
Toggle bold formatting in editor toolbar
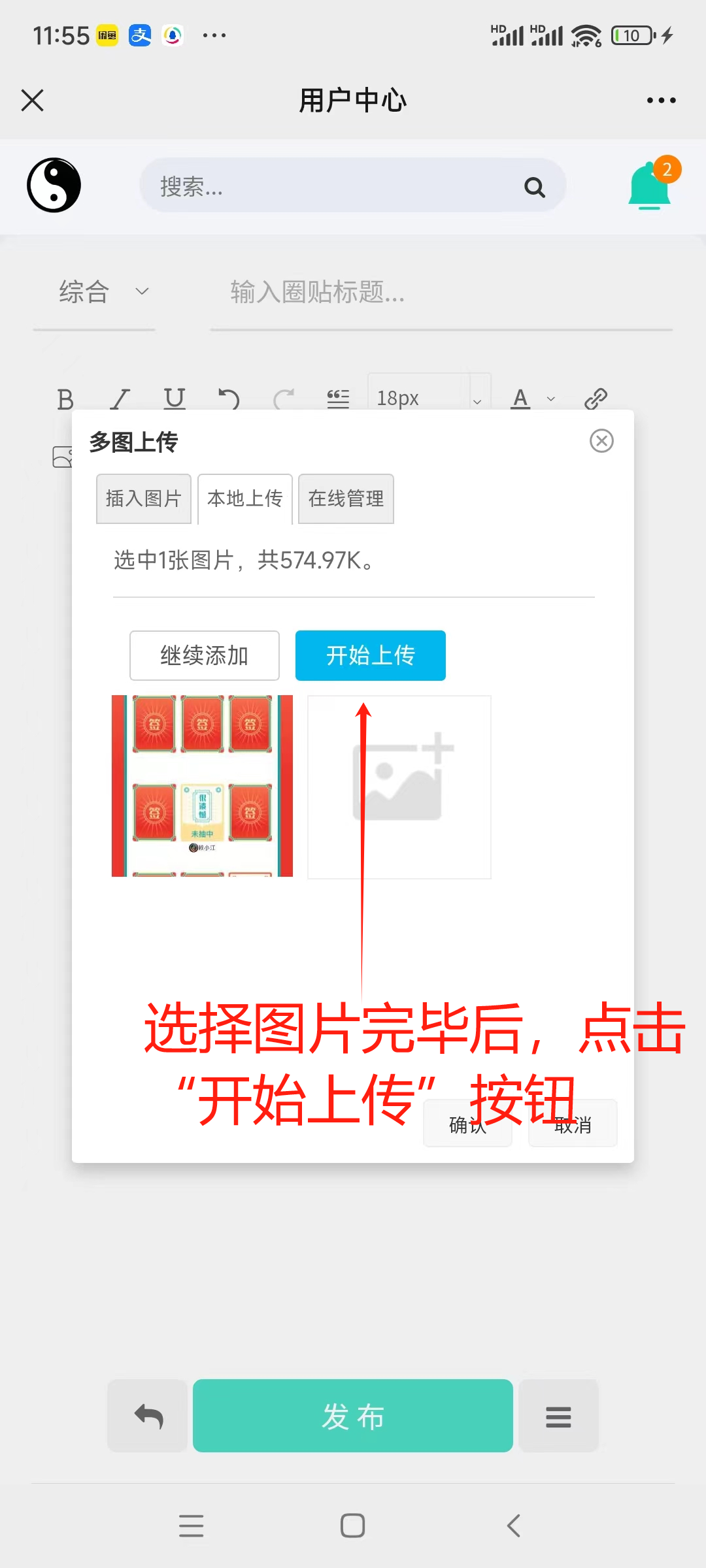[65, 398]
